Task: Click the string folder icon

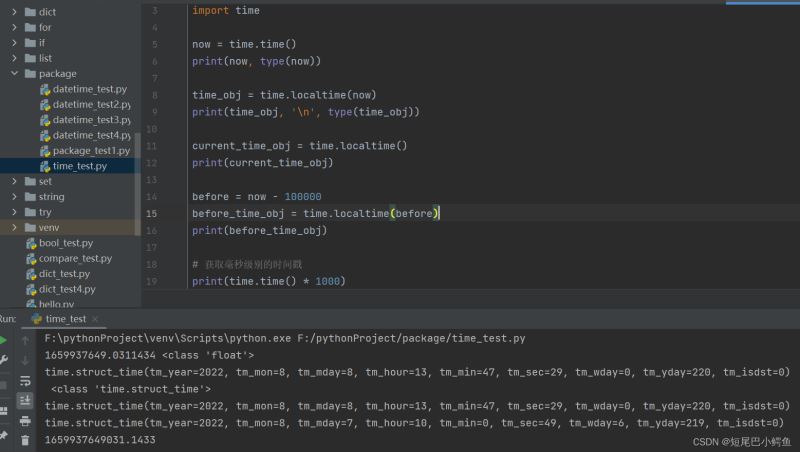Action: coord(30,196)
